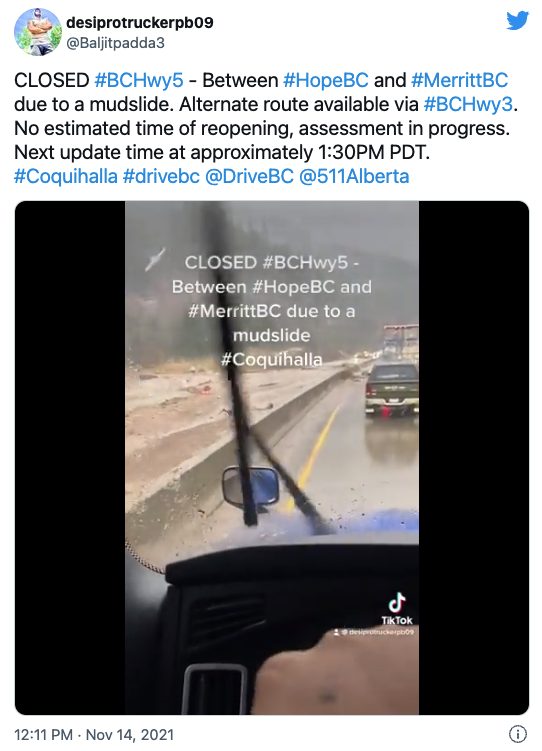
Task: Open the #HopeBC hashtag link
Action: coord(326,80)
